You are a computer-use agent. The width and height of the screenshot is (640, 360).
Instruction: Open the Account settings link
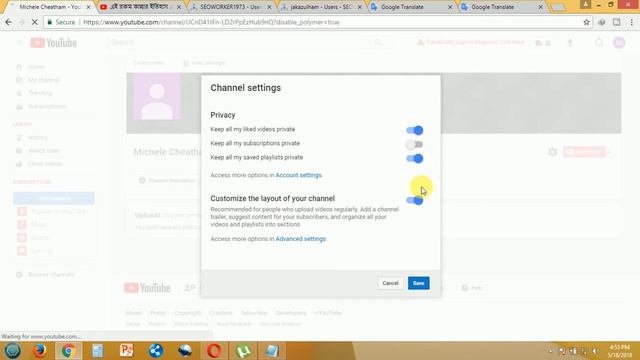coord(298,175)
